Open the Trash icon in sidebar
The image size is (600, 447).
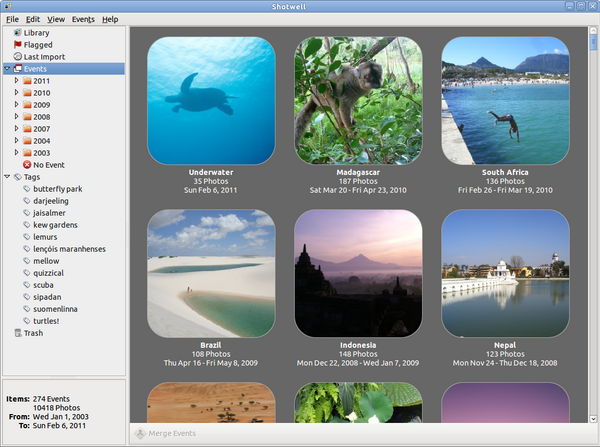(17, 333)
